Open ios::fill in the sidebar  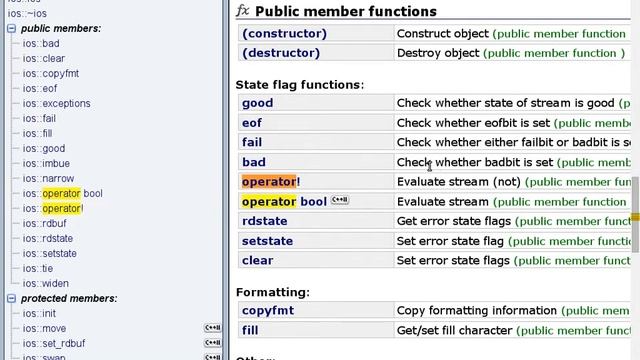click(37, 133)
